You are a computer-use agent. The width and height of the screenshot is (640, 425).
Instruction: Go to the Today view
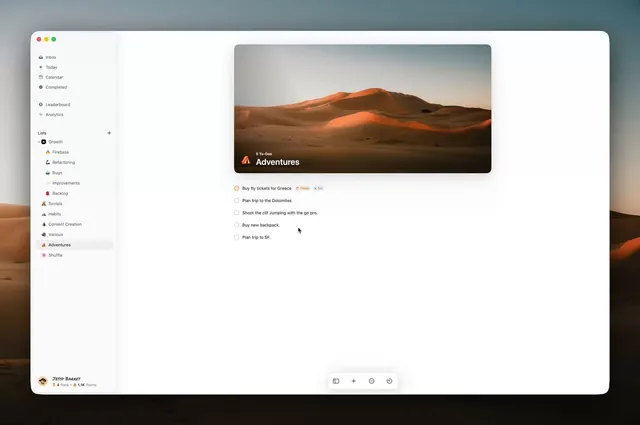point(48,67)
